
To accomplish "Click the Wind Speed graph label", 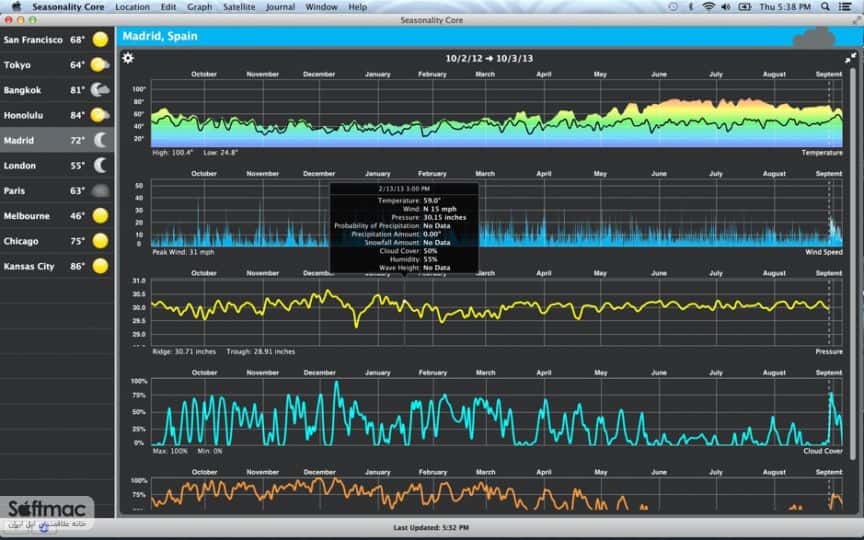I will [823, 252].
